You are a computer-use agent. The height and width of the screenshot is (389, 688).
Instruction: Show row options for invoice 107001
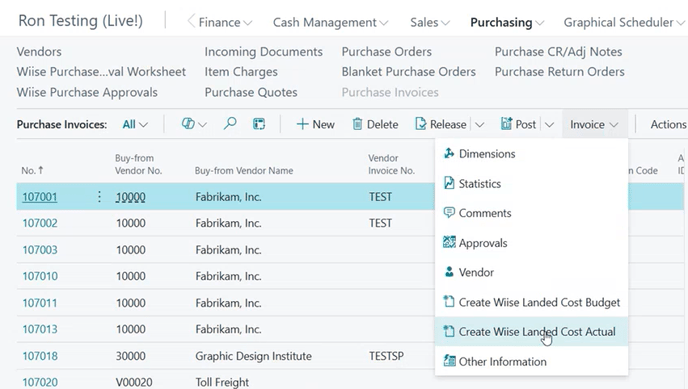tap(99, 196)
